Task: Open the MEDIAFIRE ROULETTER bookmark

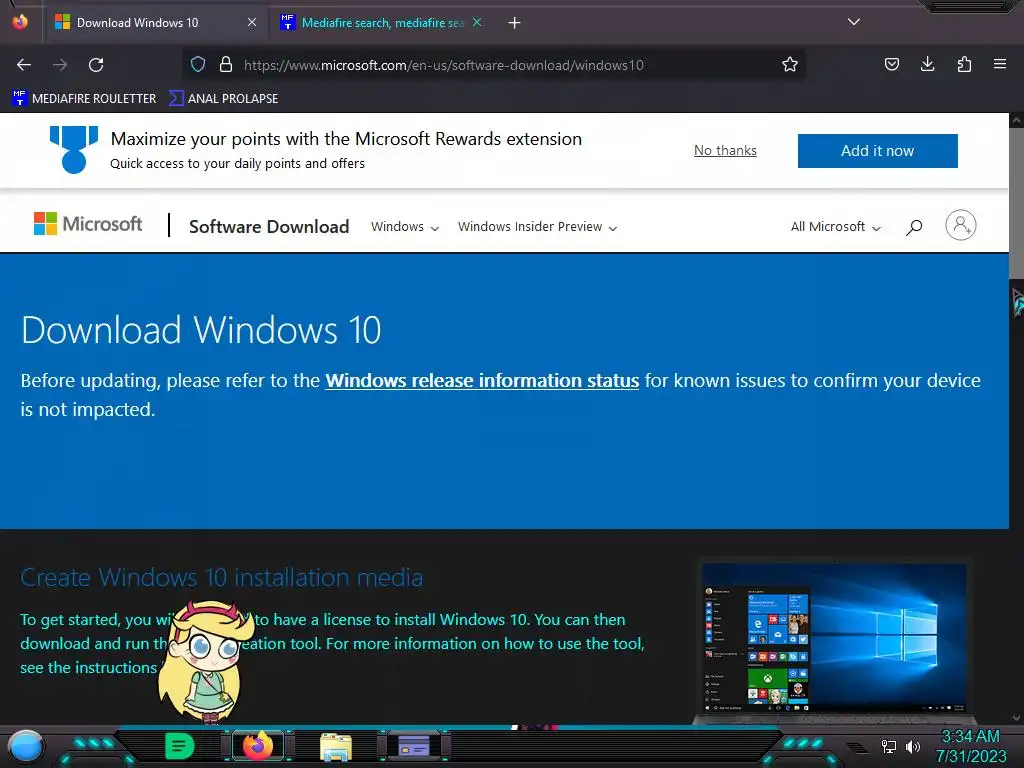Action: 84,99
